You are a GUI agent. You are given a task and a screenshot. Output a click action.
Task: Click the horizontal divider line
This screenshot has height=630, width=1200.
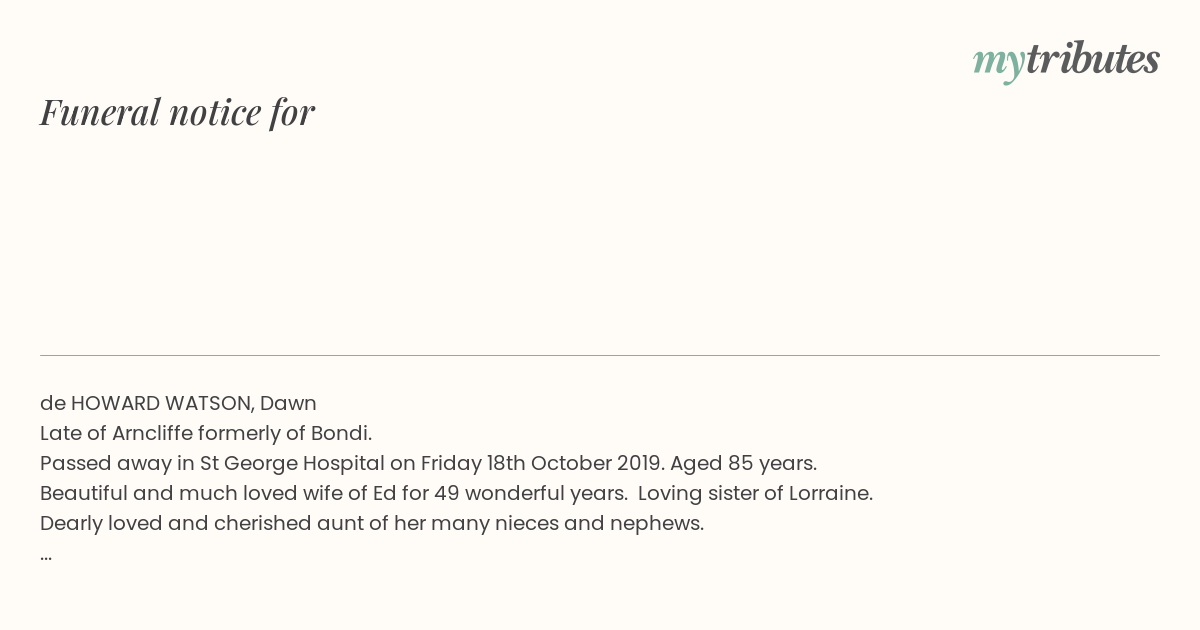click(x=600, y=355)
